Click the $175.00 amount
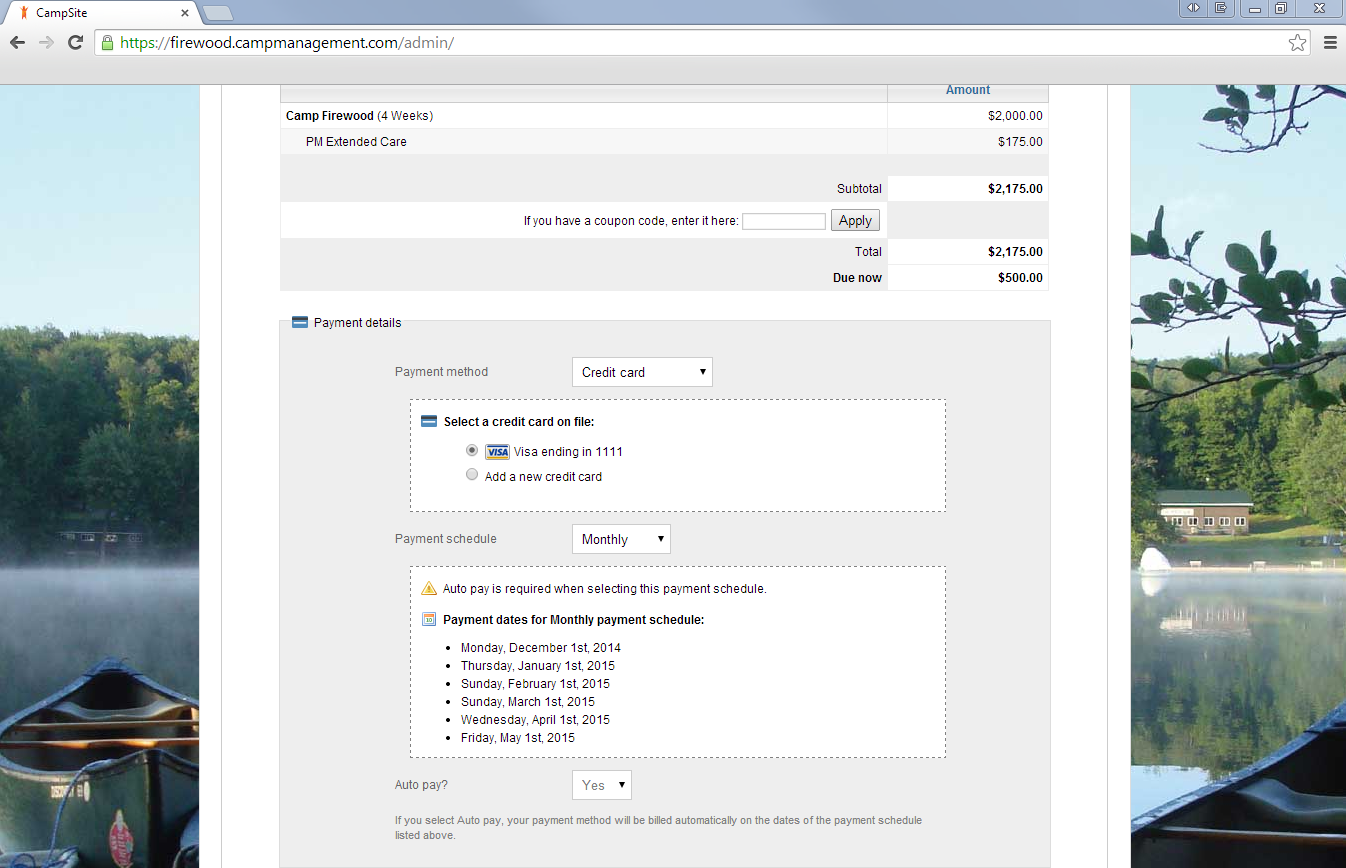Screen dimensions: 1346x868 click(x=1020, y=142)
